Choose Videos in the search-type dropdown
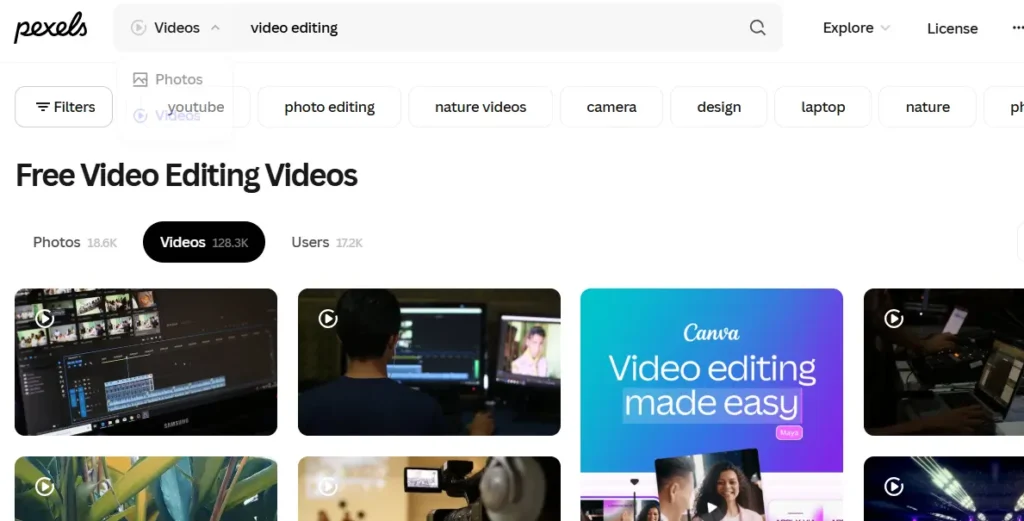 tap(168, 116)
